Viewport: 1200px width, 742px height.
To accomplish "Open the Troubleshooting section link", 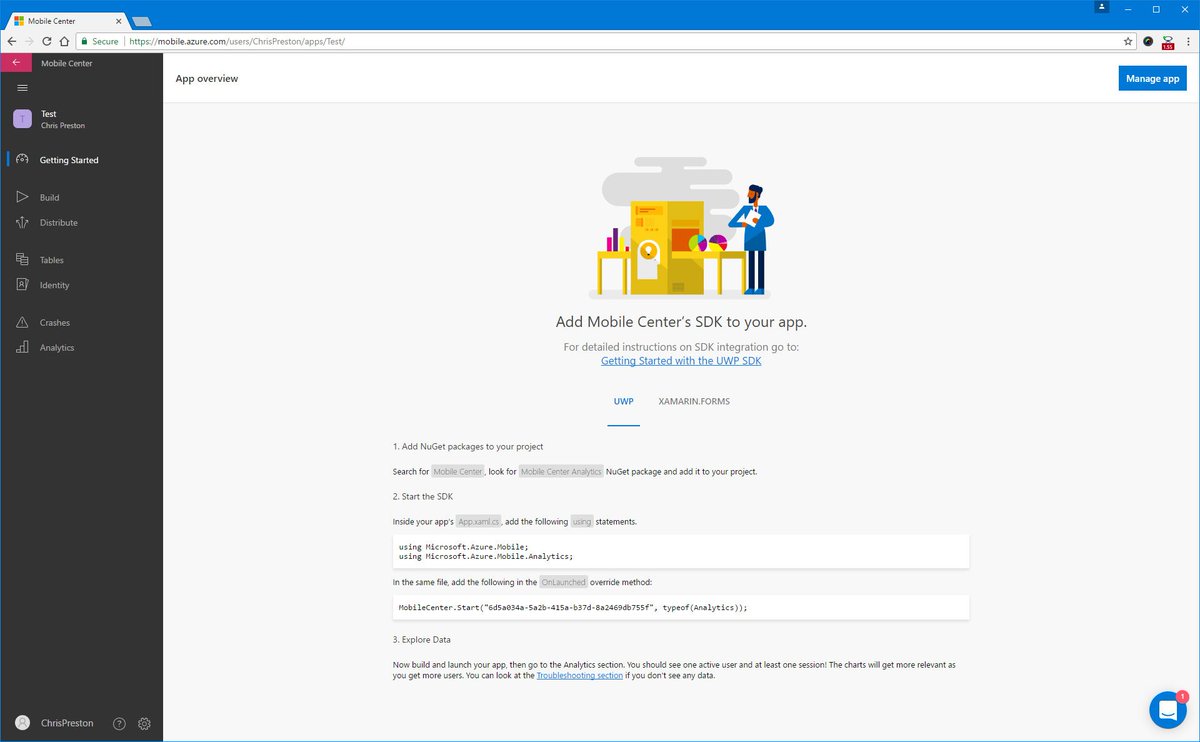I will pos(580,676).
